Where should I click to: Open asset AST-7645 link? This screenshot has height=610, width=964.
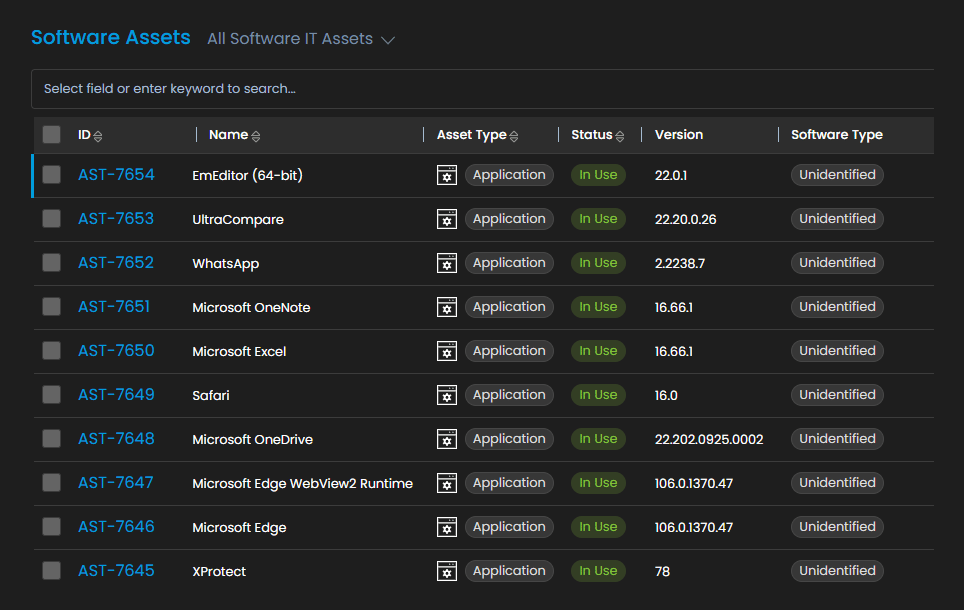point(116,570)
